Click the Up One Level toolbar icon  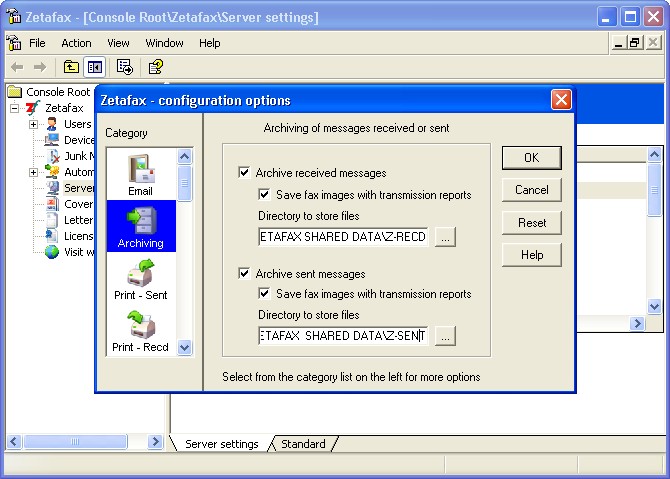[x=71, y=67]
